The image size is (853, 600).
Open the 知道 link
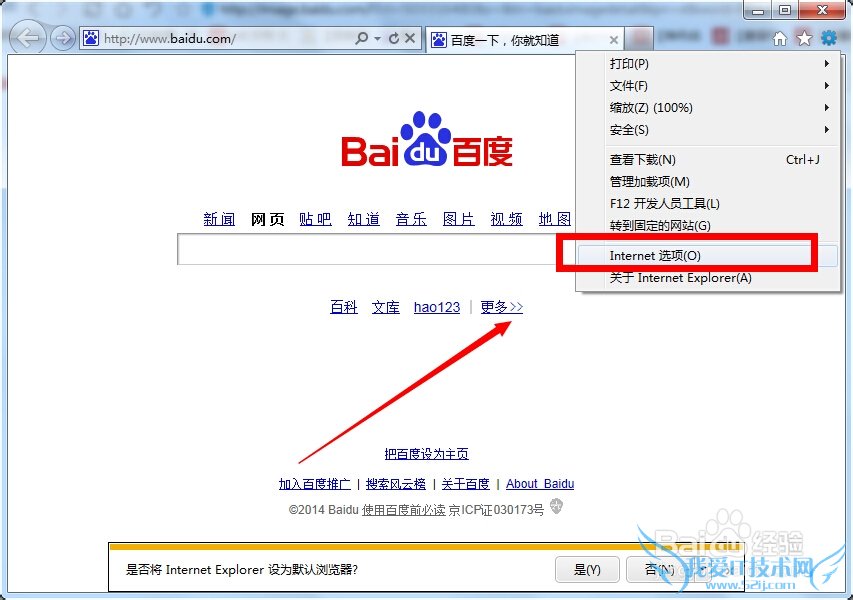363,219
